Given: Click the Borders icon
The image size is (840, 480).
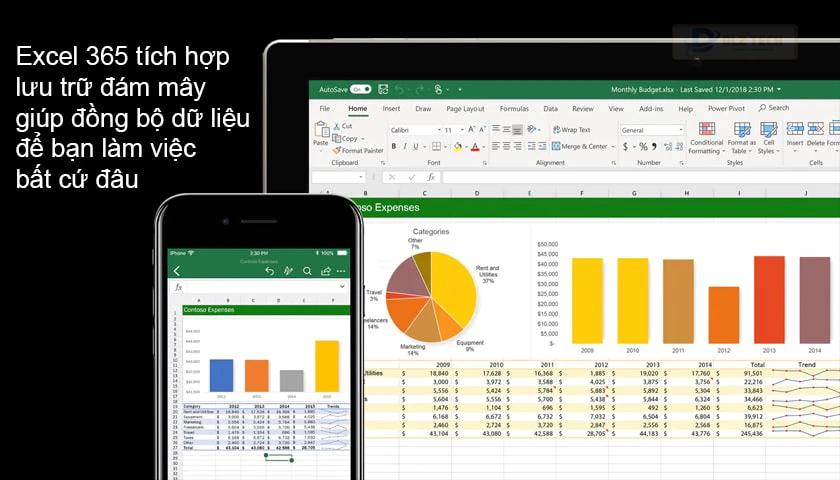Looking at the screenshot, I should coord(437,146).
